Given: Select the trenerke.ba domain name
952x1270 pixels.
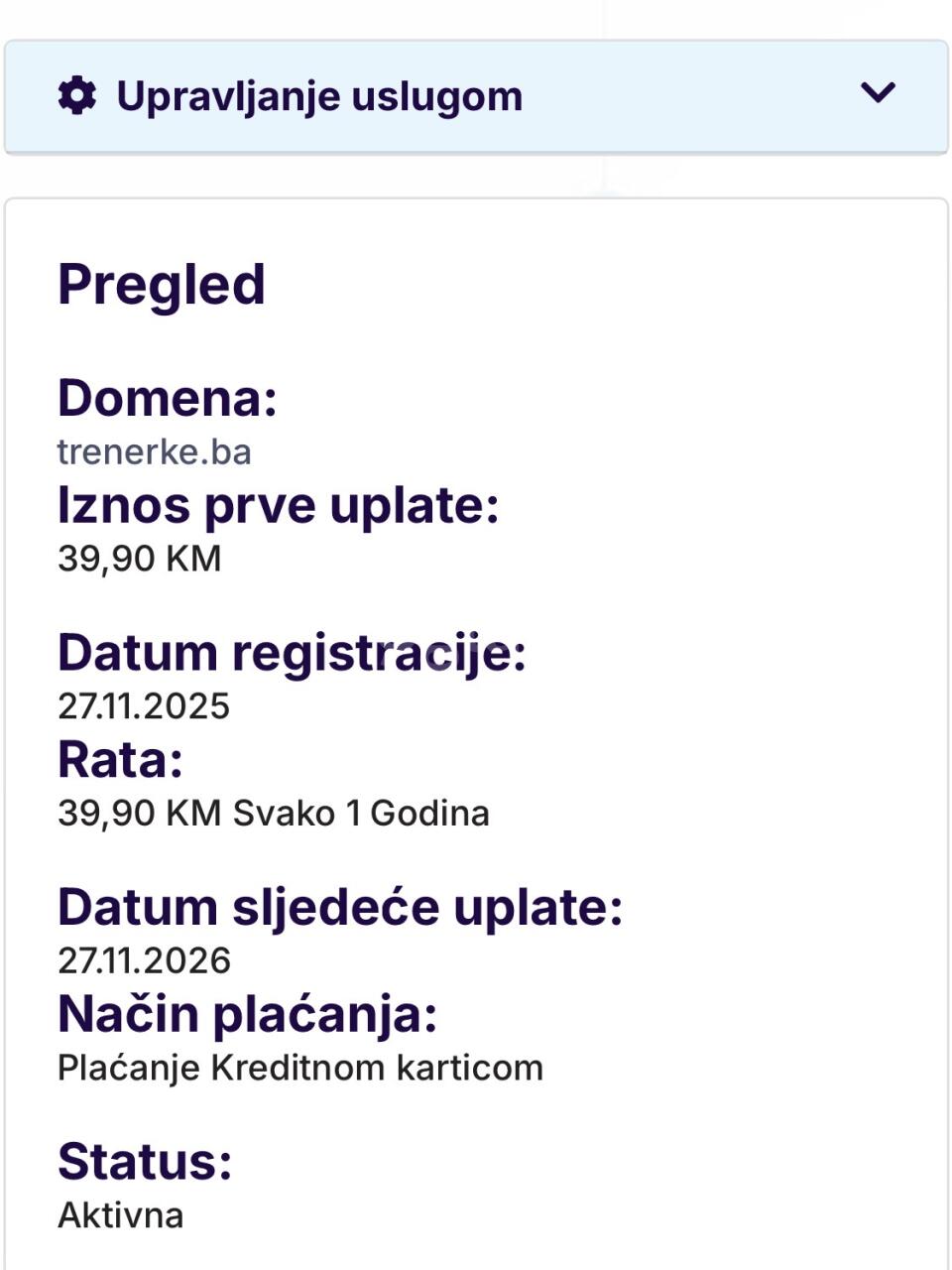Looking at the screenshot, I should [x=154, y=452].
